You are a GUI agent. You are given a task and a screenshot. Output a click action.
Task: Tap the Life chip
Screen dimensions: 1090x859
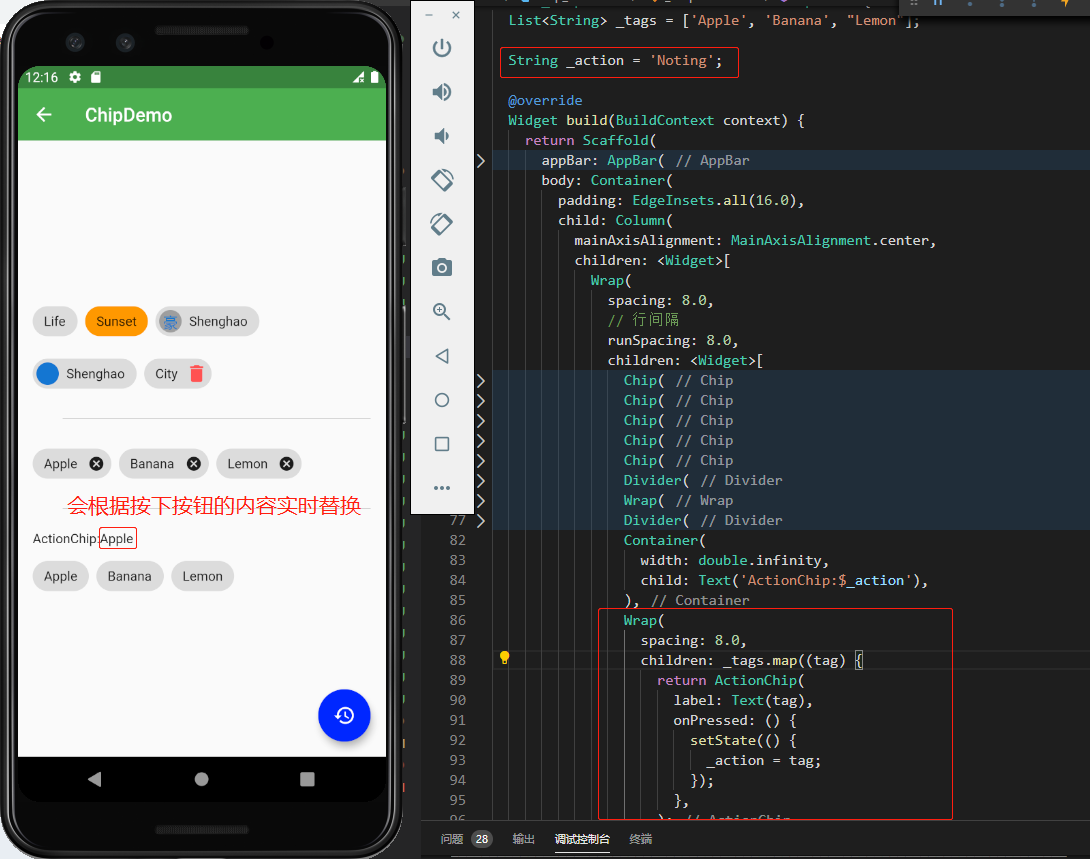pyautogui.click(x=54, y=321)
